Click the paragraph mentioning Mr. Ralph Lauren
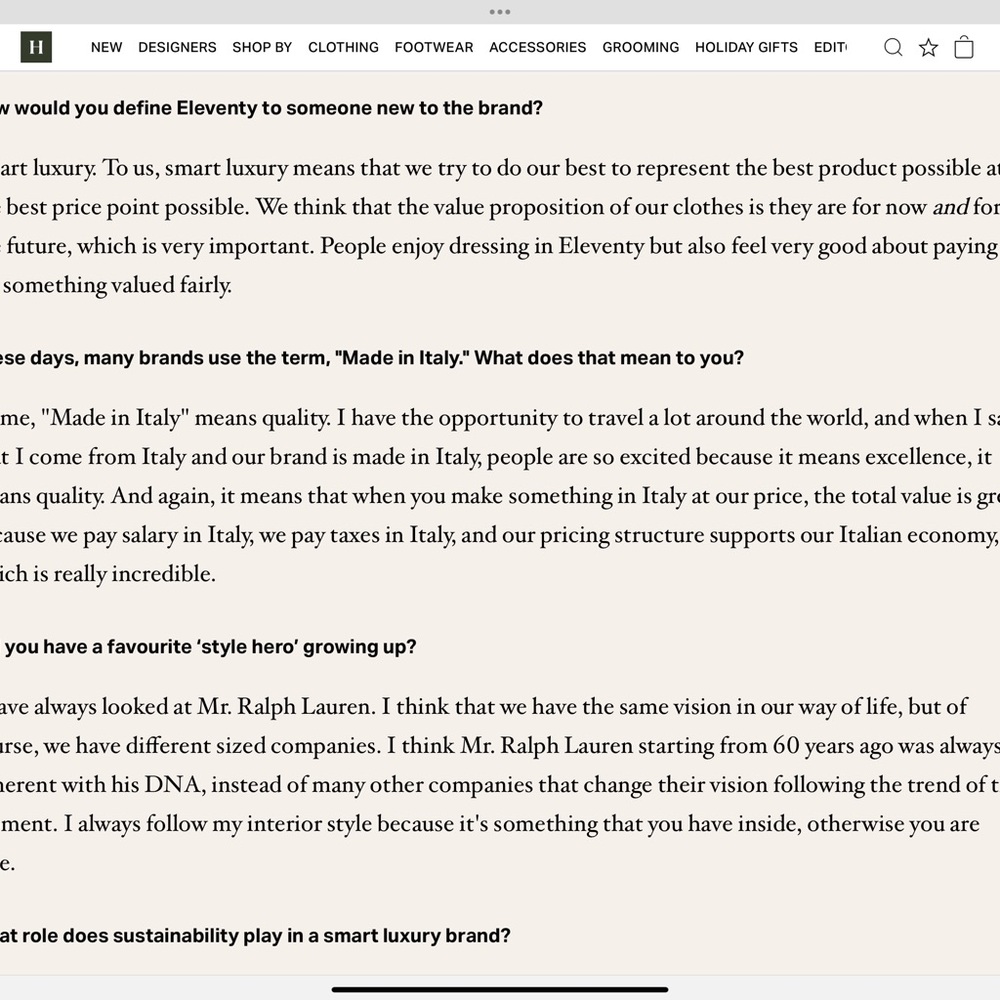 (500, 784)
